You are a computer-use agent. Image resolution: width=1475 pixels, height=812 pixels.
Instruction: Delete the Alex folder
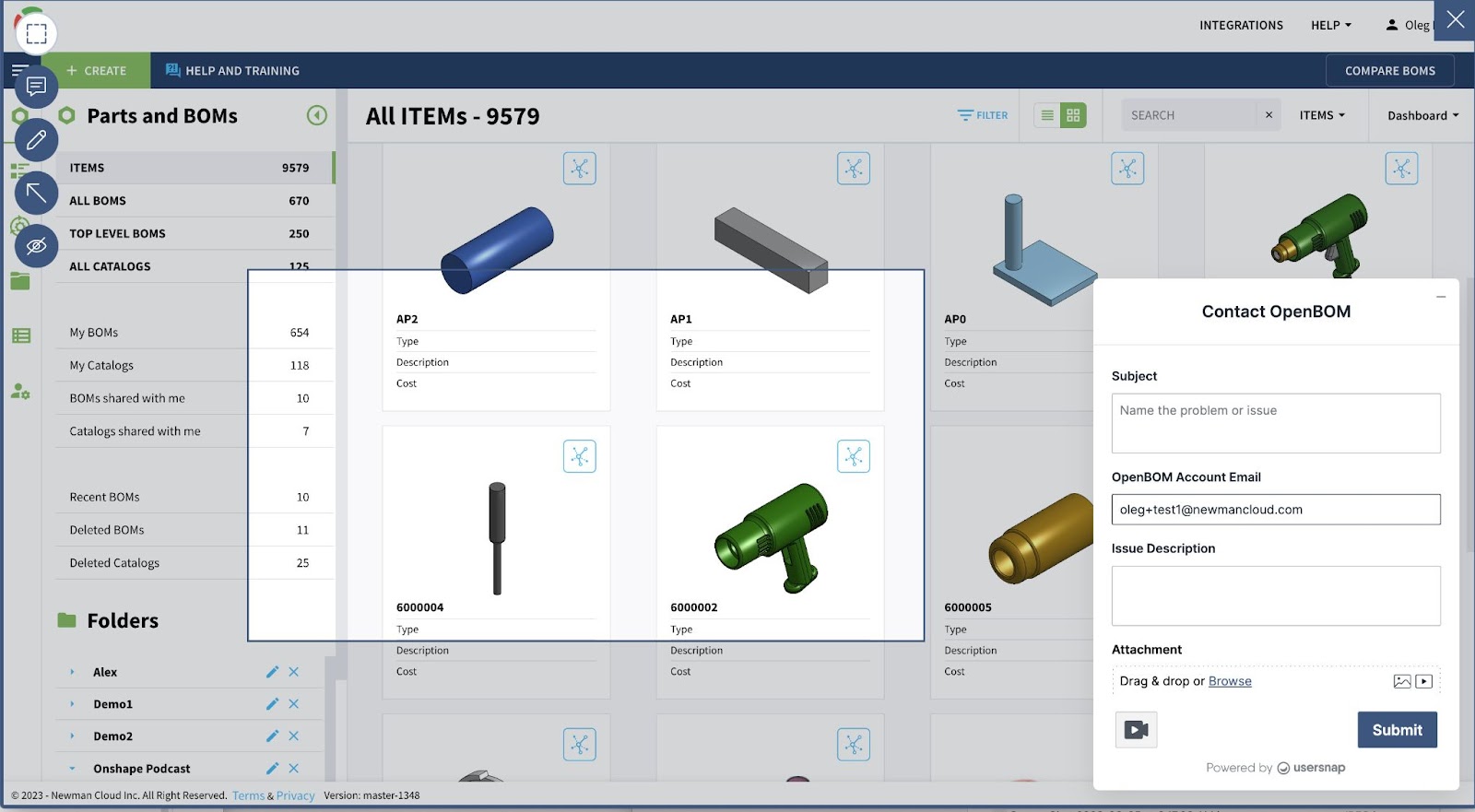293,672
